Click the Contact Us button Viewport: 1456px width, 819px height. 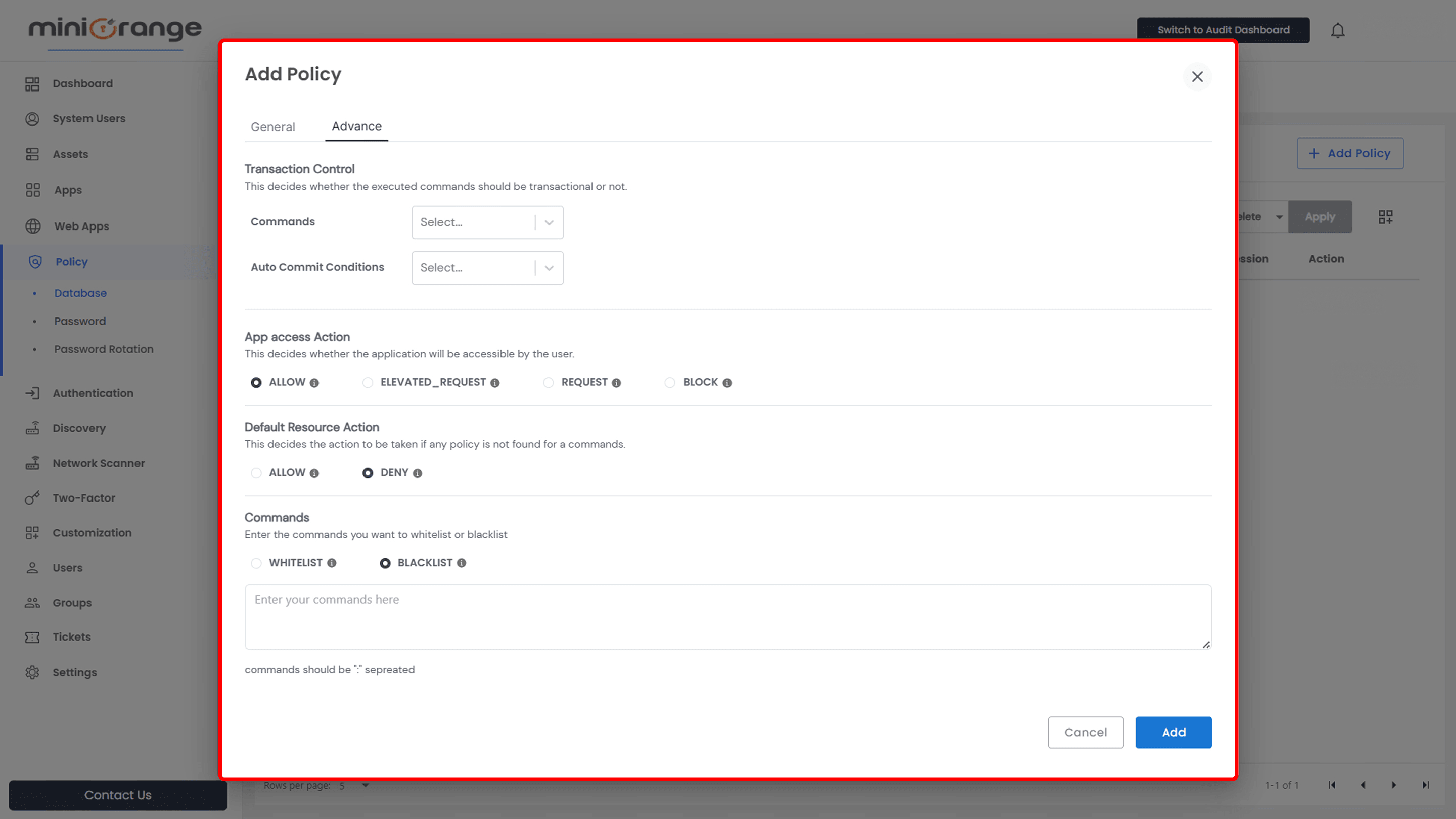tap(118, 795)
